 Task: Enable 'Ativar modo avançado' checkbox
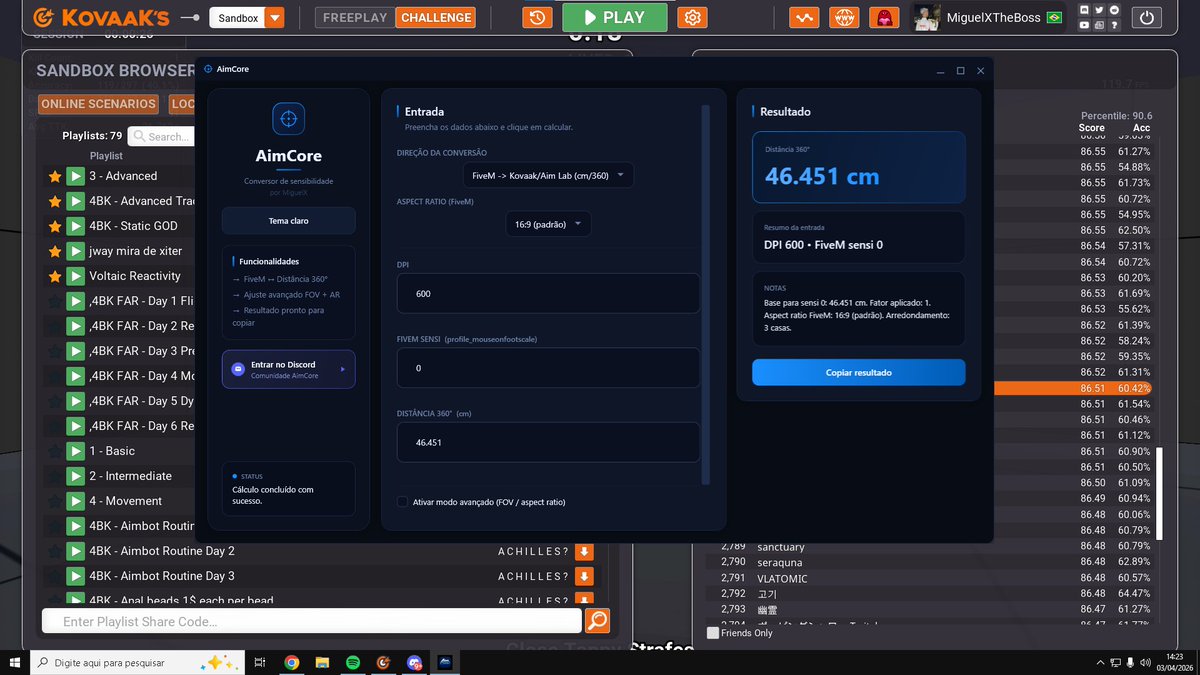[x=402, y=502]
